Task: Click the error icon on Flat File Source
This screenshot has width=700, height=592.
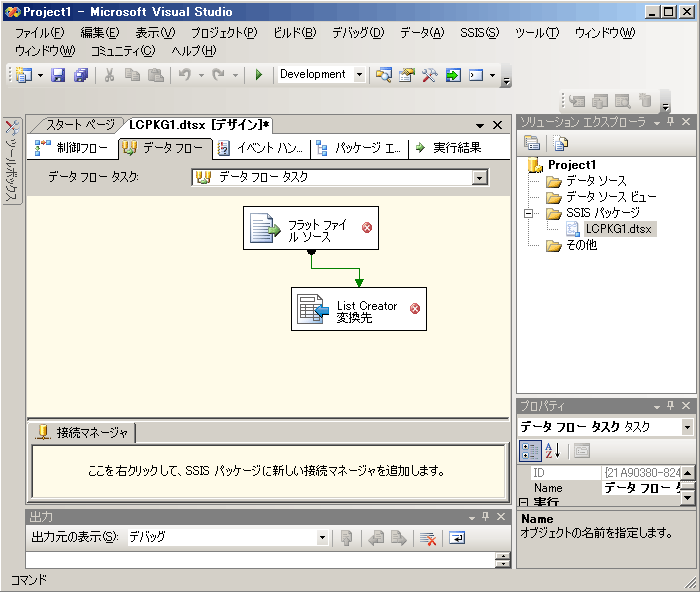Action: pos(367,228)
